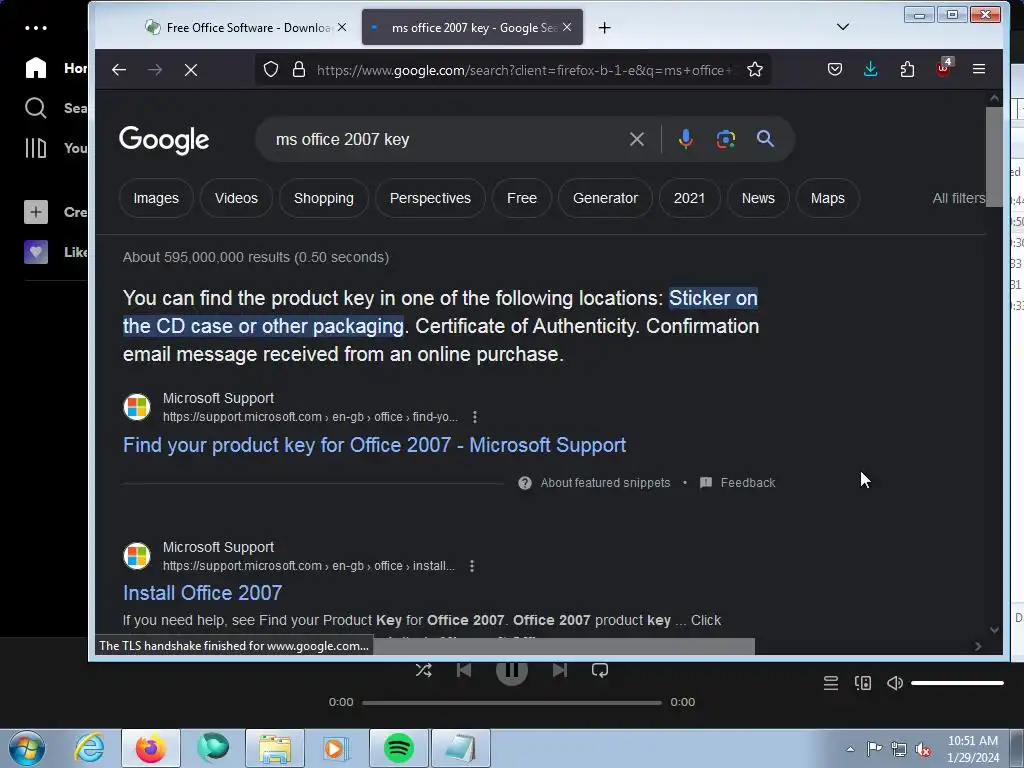The height and width of the screenshot is (768, 1024).
Task: Go to Google homepage logo
Action: 164,140
